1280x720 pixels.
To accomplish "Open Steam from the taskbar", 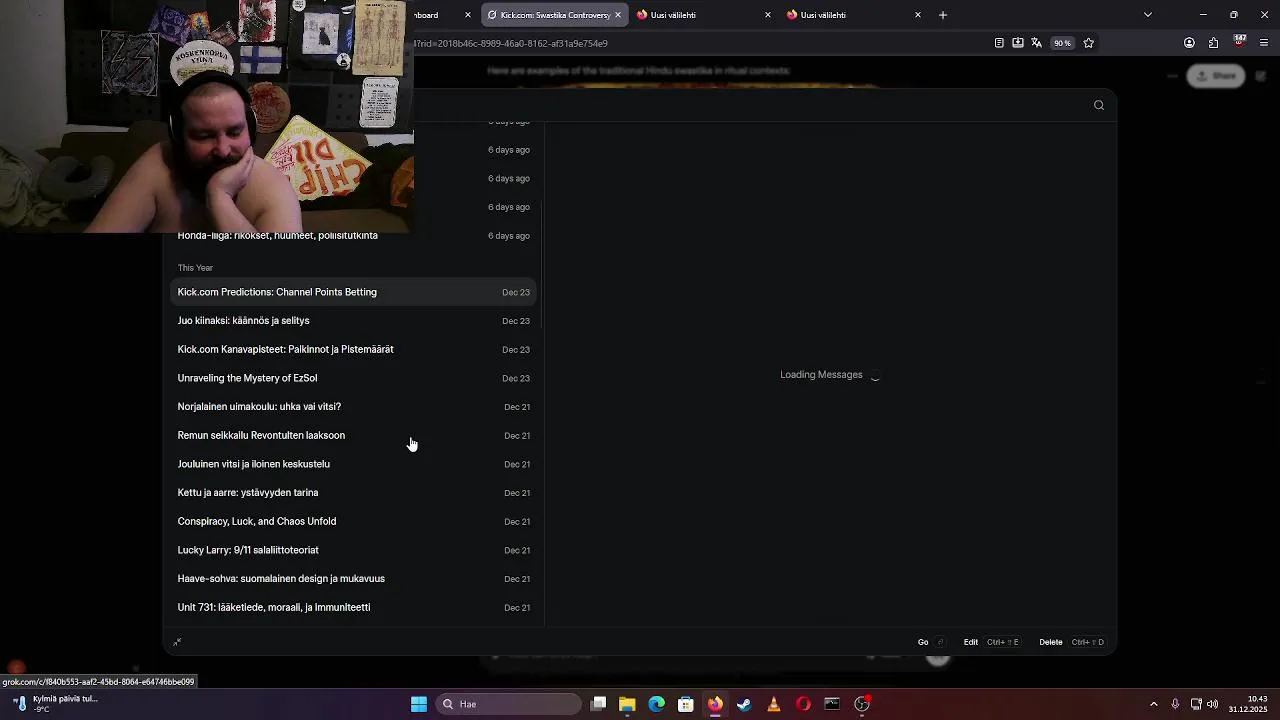I will (744, 704).
